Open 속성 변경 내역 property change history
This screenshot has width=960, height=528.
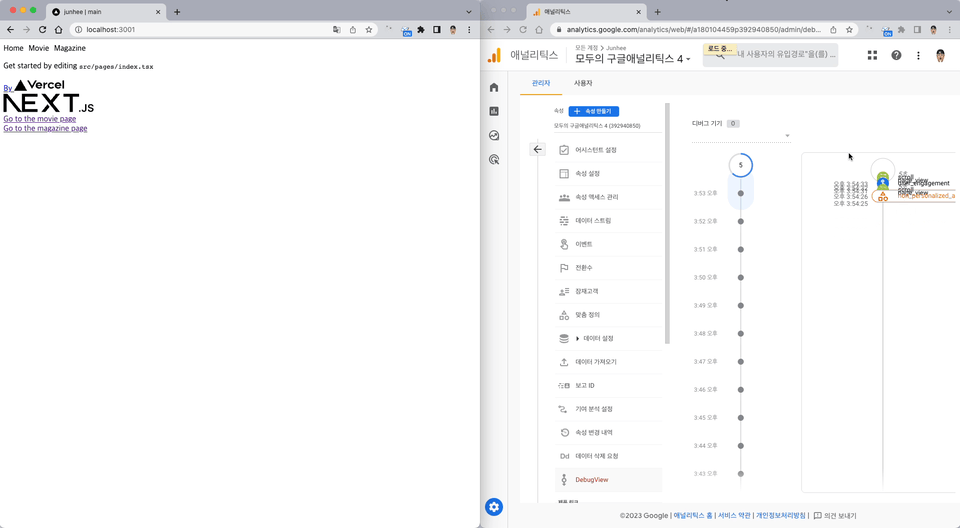pyautogui.click(x=609, y=432)
